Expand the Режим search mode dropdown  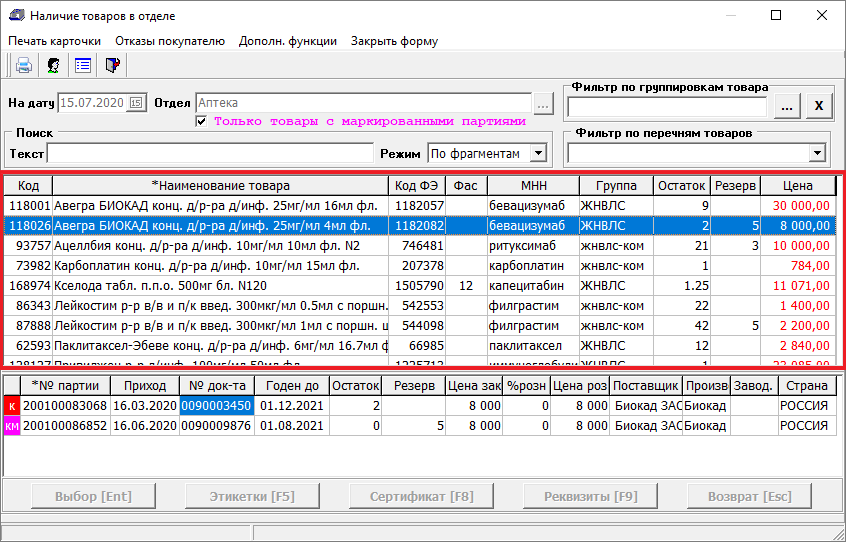[x=538, y=153]
